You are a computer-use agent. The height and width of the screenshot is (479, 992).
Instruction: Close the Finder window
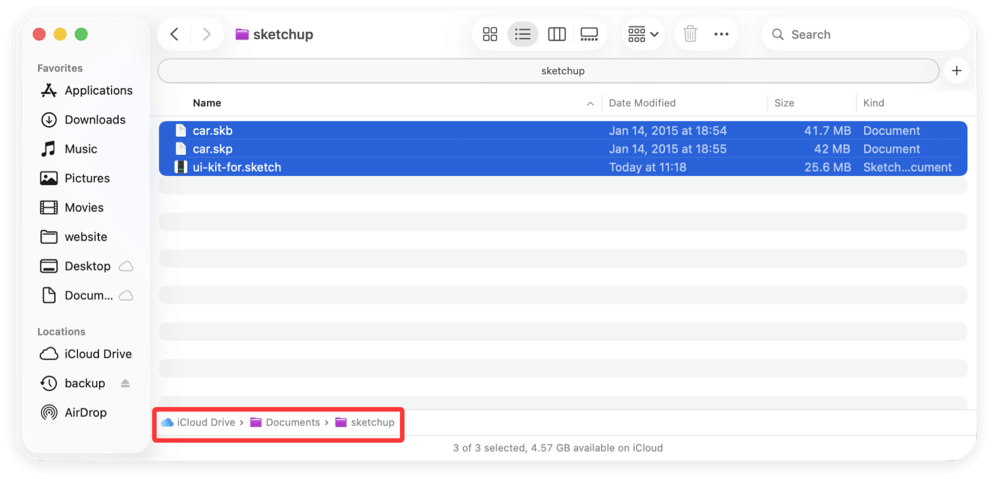(39, 34)
